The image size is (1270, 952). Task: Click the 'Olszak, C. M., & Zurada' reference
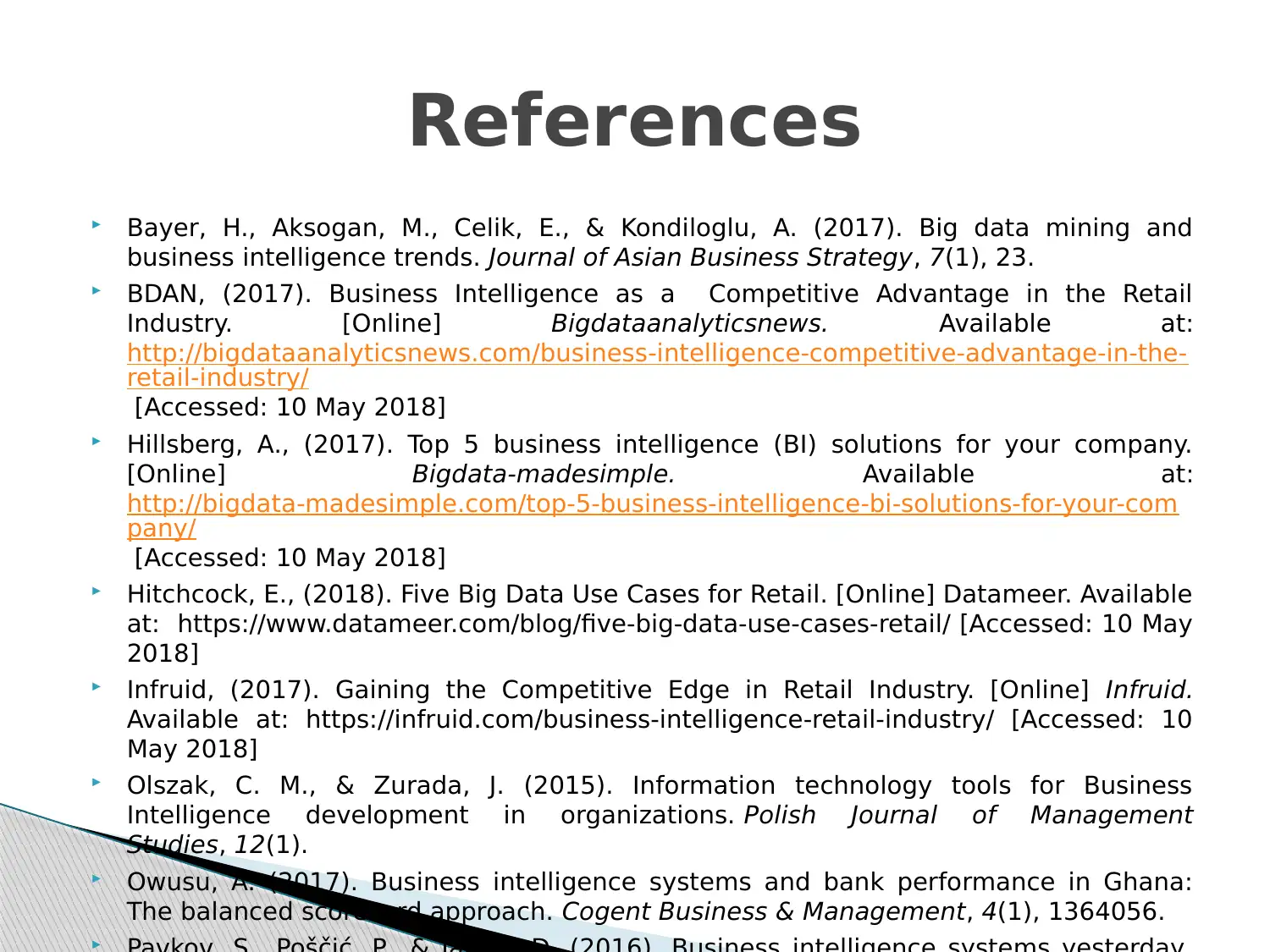tap(660, 815)
